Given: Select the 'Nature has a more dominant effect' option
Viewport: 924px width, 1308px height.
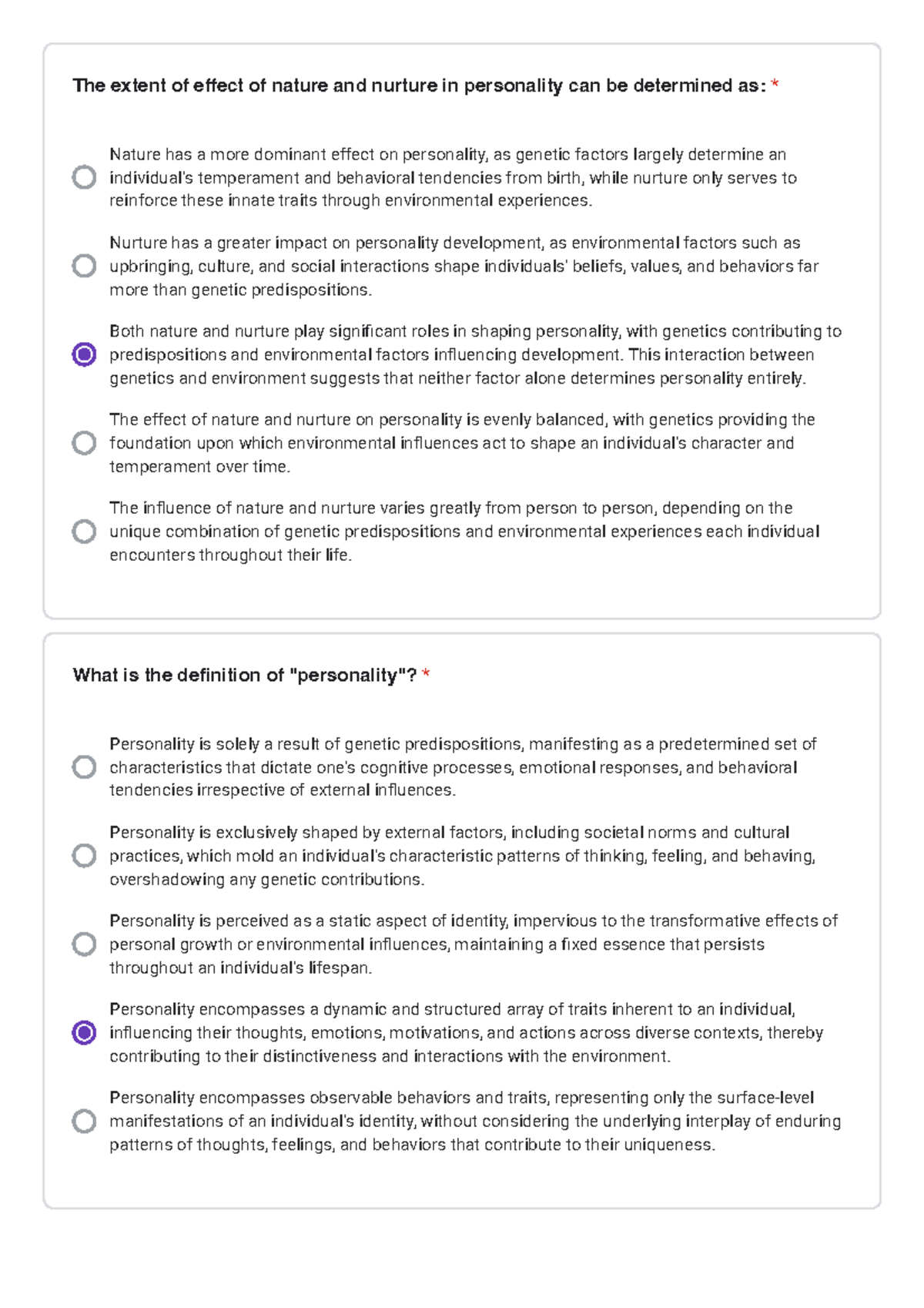Looking at the screenshot, I should tap(84, 177).
